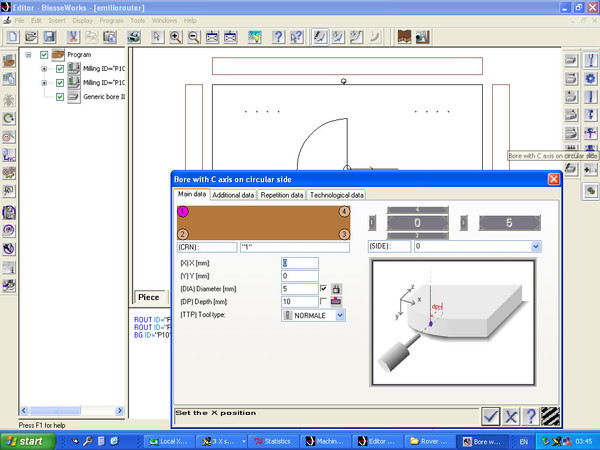This screenshot has width=600, height=450.
Task: Open the Local X taskbar button
Action: tap(170, 441)
